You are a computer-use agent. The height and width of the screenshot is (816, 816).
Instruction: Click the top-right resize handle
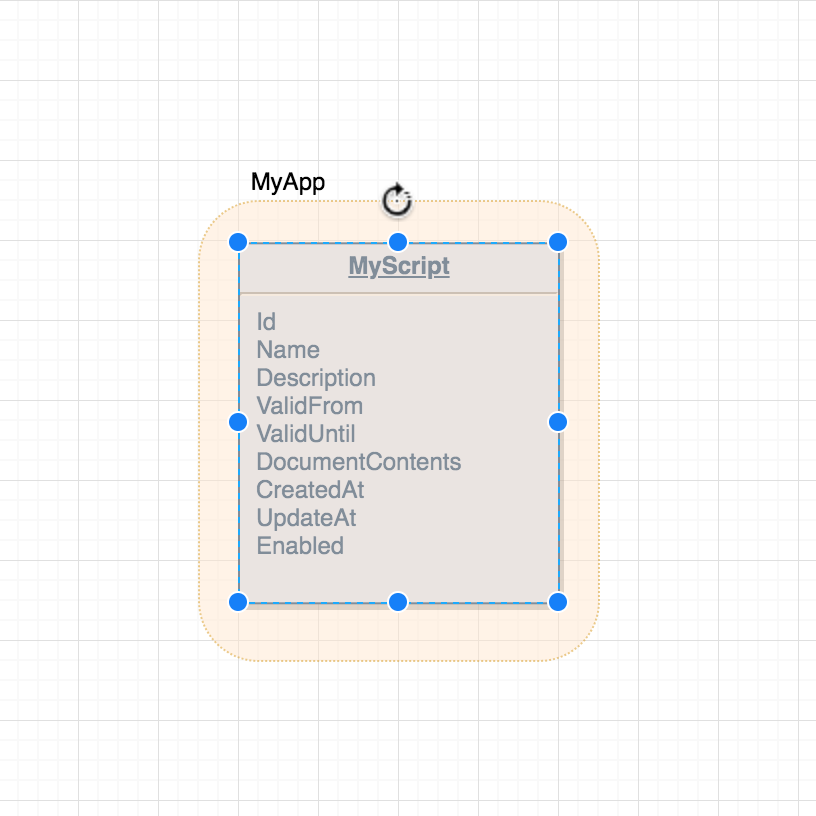558,242
